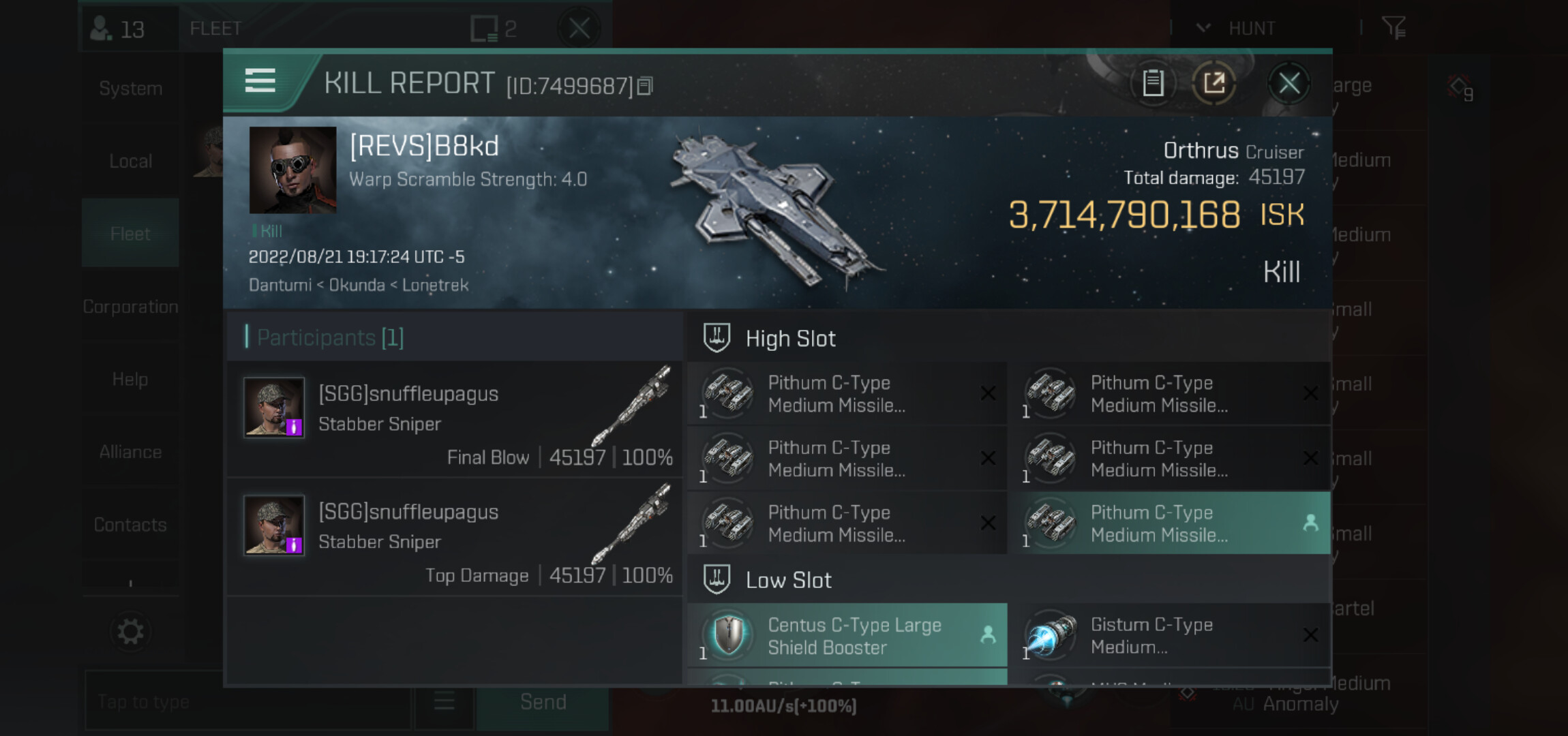The image size is (1568, 736).
Task: Select Centus C-Type Large Shield Booster
Action: point(847,635)
